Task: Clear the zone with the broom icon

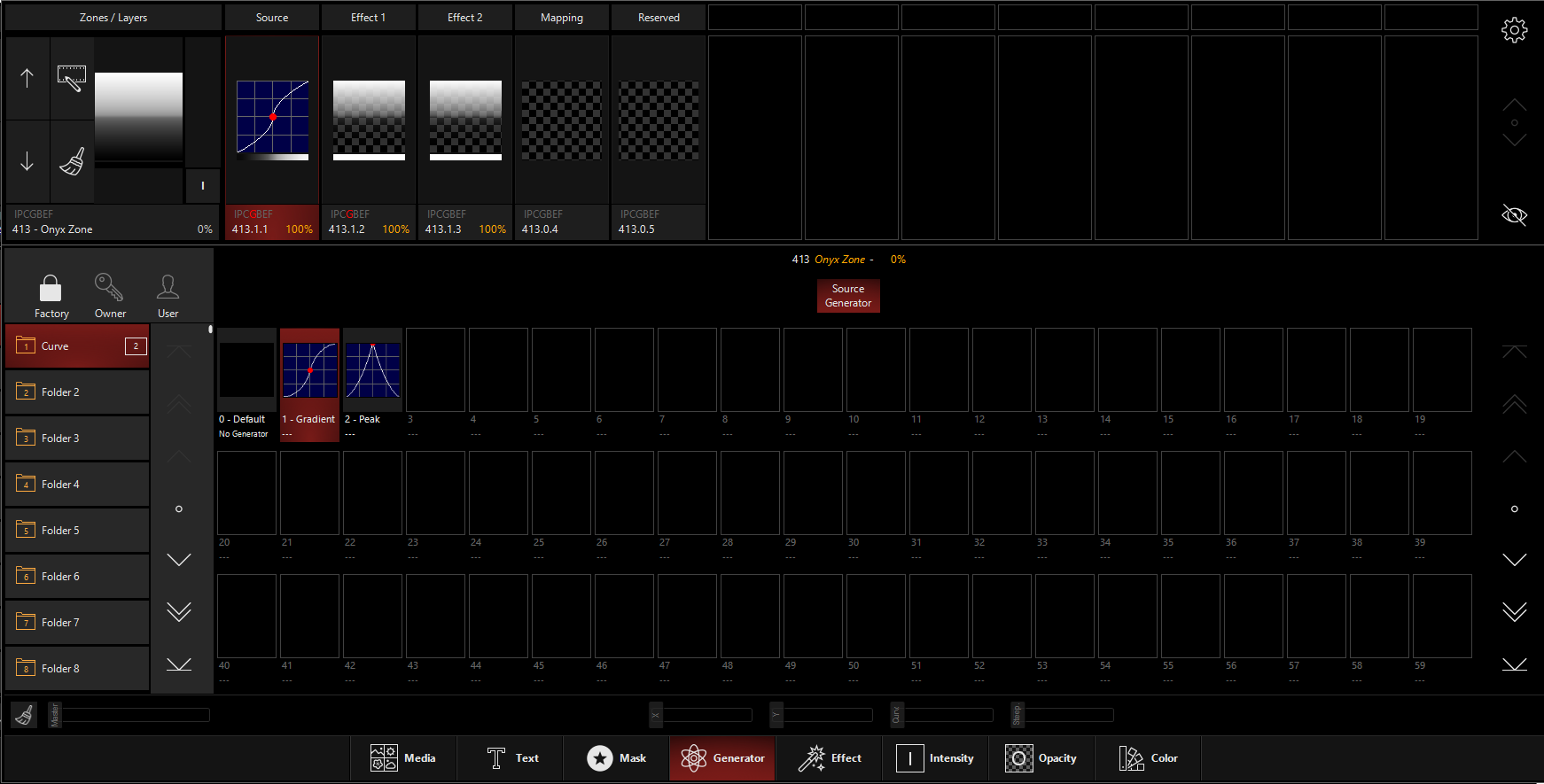Action: coord(72,161)
